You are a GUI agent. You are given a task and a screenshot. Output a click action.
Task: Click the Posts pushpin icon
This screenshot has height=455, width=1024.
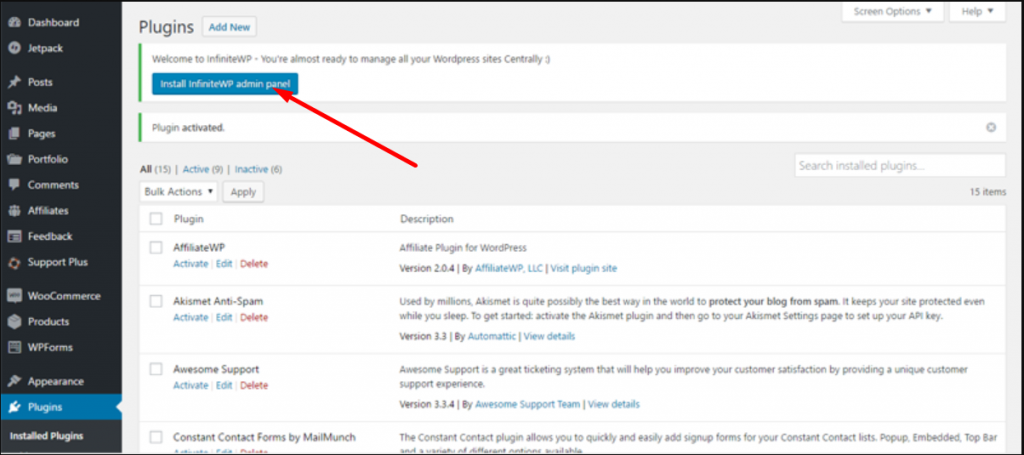pos(14,82)
